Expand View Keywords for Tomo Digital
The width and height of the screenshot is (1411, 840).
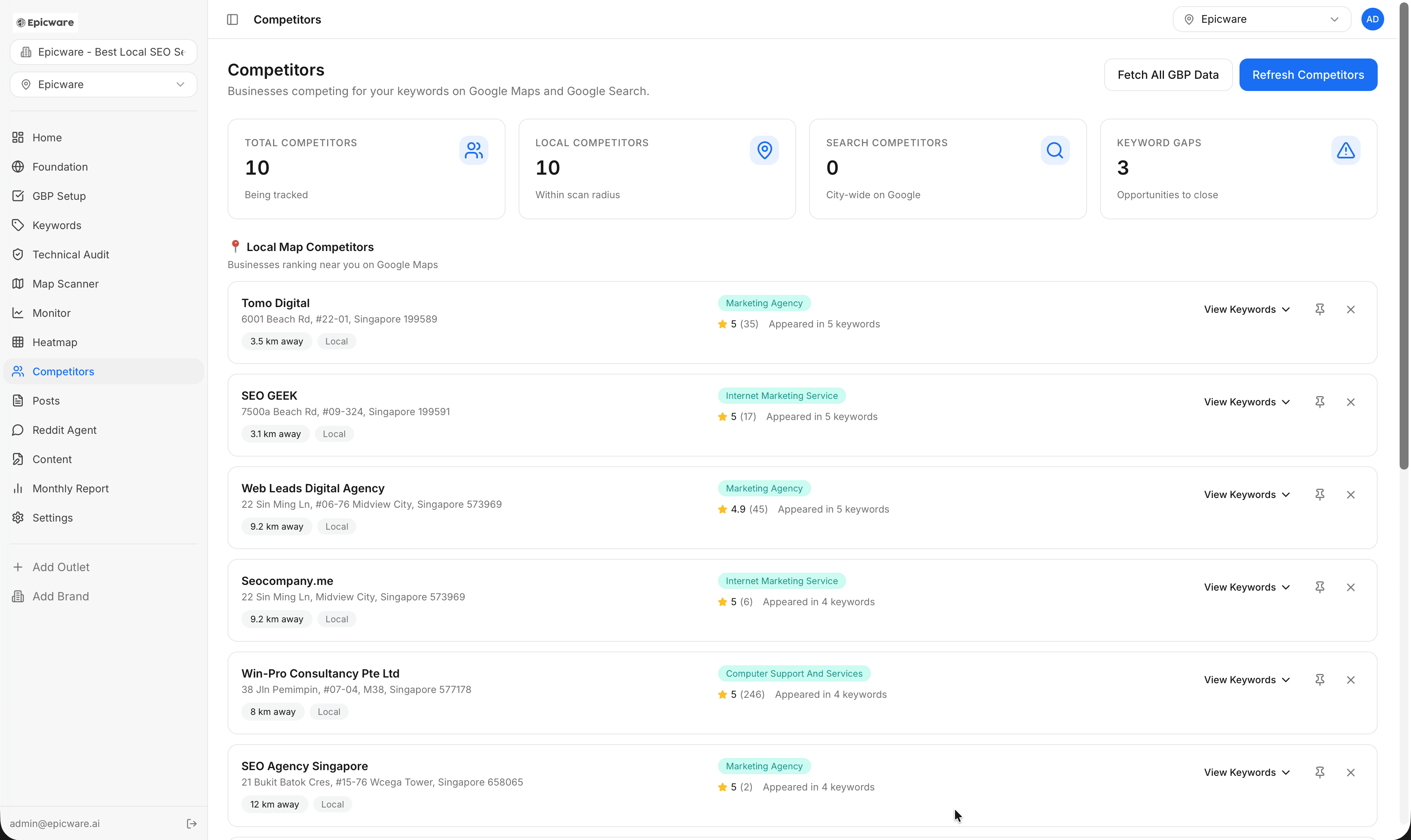1246,309
